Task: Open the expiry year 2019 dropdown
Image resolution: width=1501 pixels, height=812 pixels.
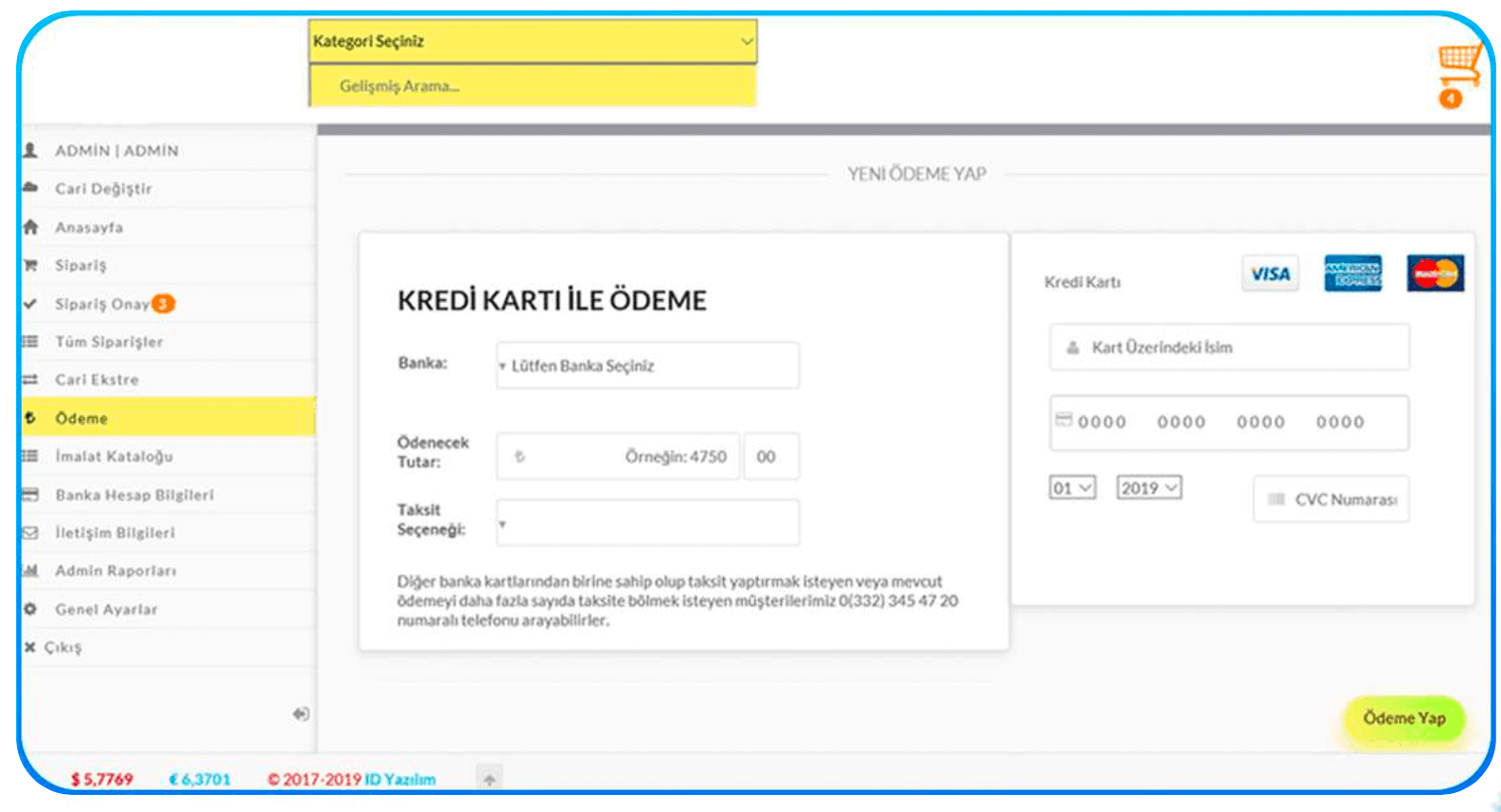Action: (x=1149, y=488)
